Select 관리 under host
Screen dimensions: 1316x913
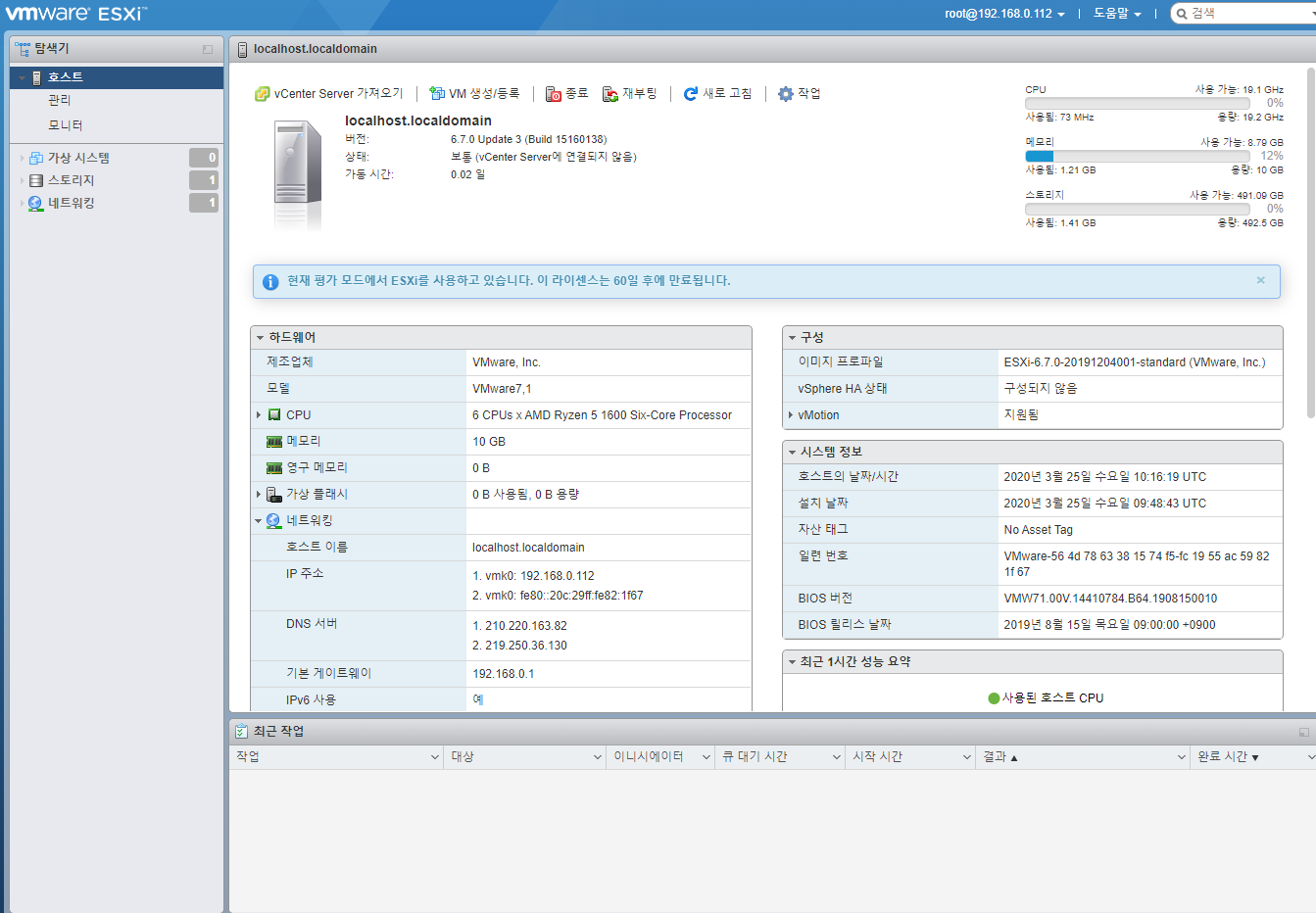[x=60, y=100]
